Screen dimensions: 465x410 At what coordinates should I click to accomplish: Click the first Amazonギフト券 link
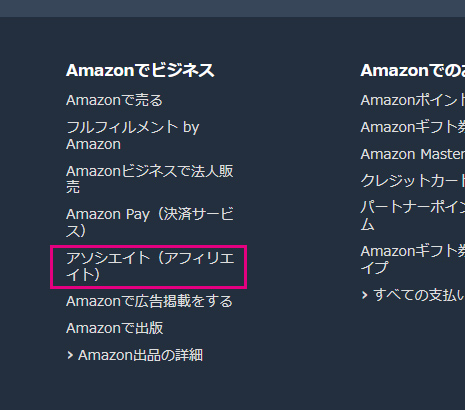[413, 127]
